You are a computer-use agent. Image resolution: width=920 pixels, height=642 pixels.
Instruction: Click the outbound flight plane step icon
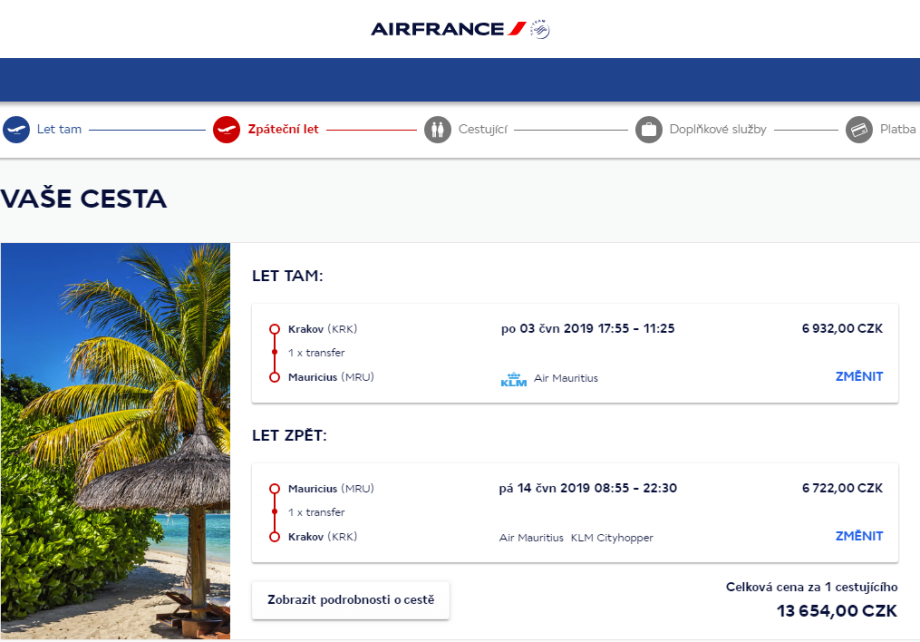[x=16, y=130]
